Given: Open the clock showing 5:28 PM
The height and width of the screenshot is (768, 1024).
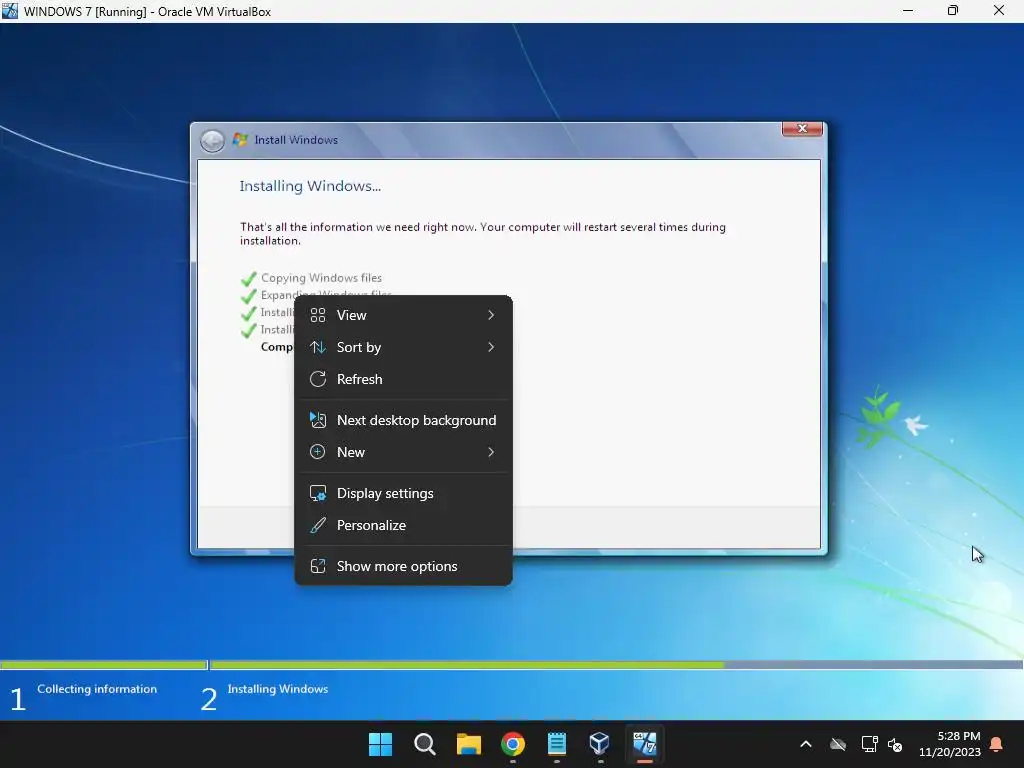Looking at the screenshot, I should [x=950, y=744].
